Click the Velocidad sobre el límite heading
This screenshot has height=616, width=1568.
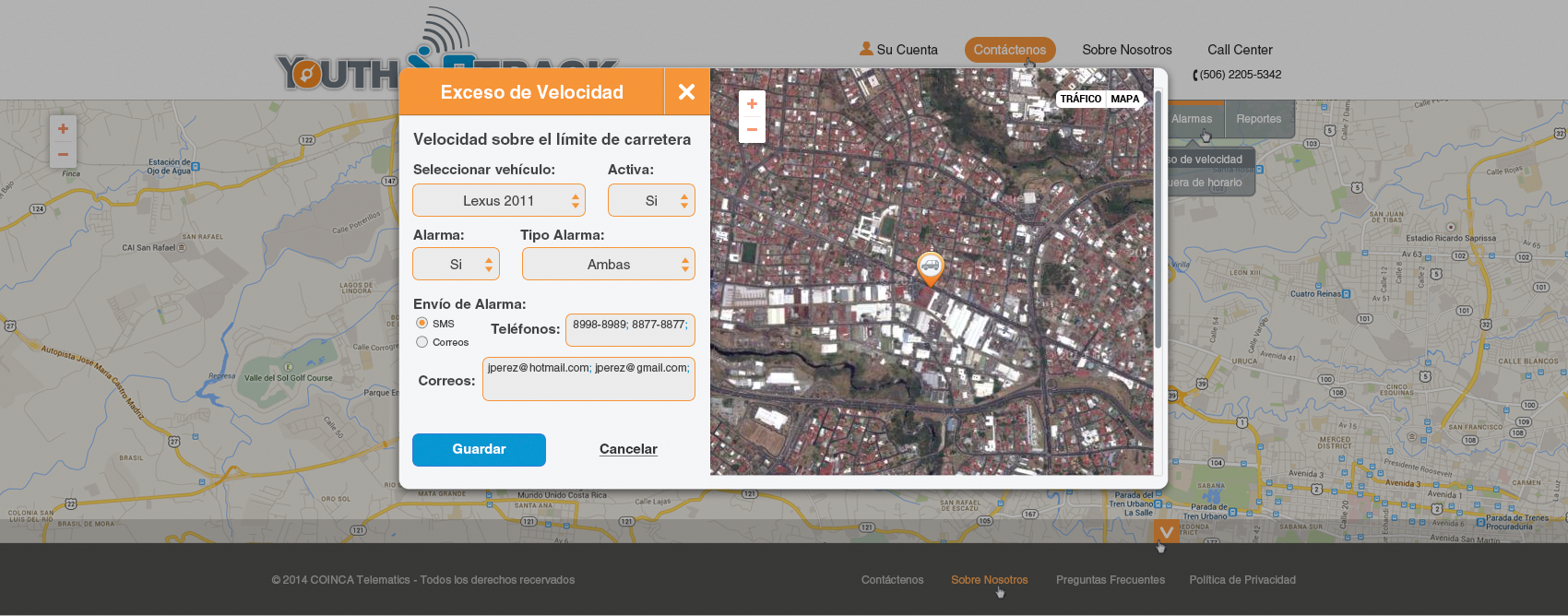click(x=552, y=139)
